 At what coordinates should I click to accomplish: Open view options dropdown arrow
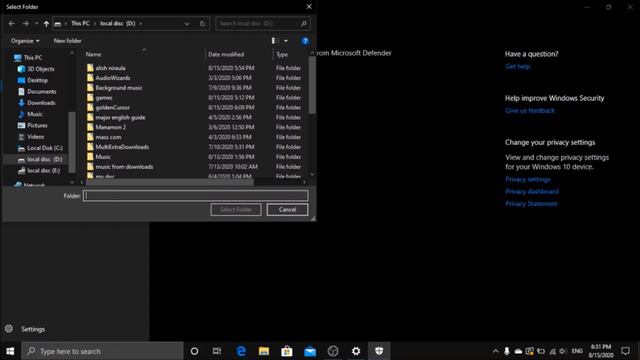[x=286, y=41]
